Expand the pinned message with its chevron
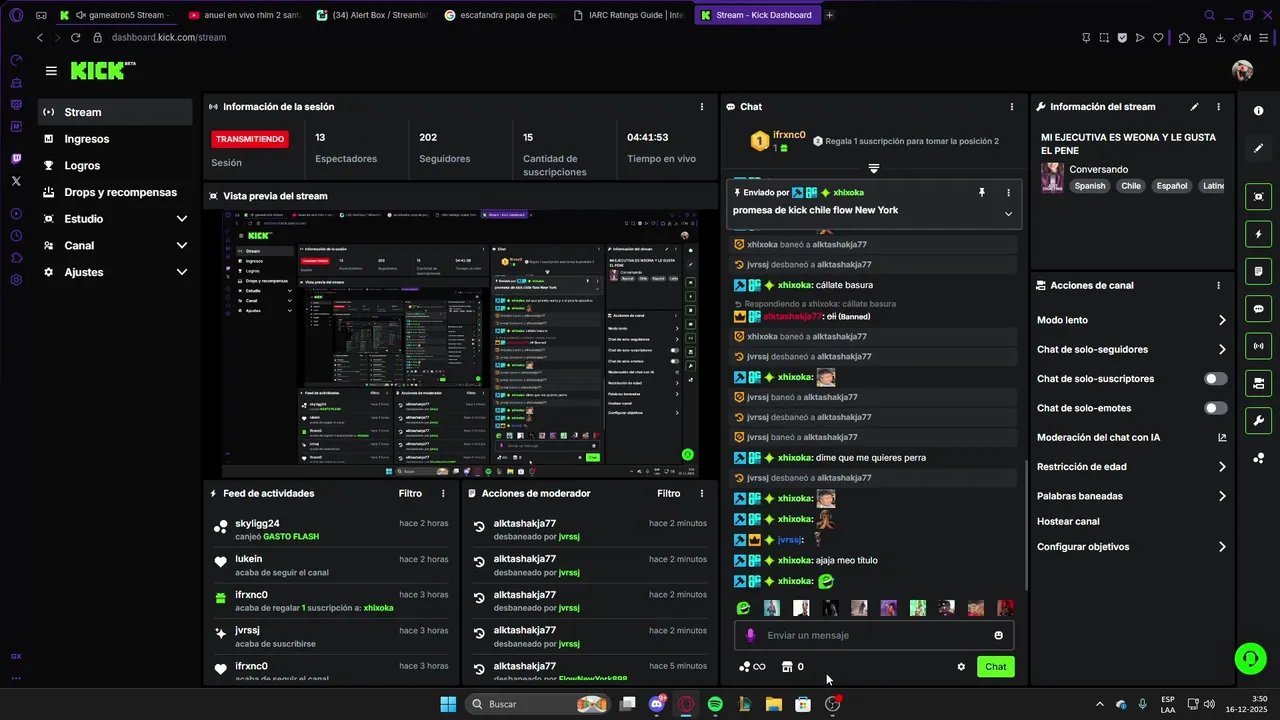Image resolution: width=1280 pixels, height=720 pixels. [1008, 213]
